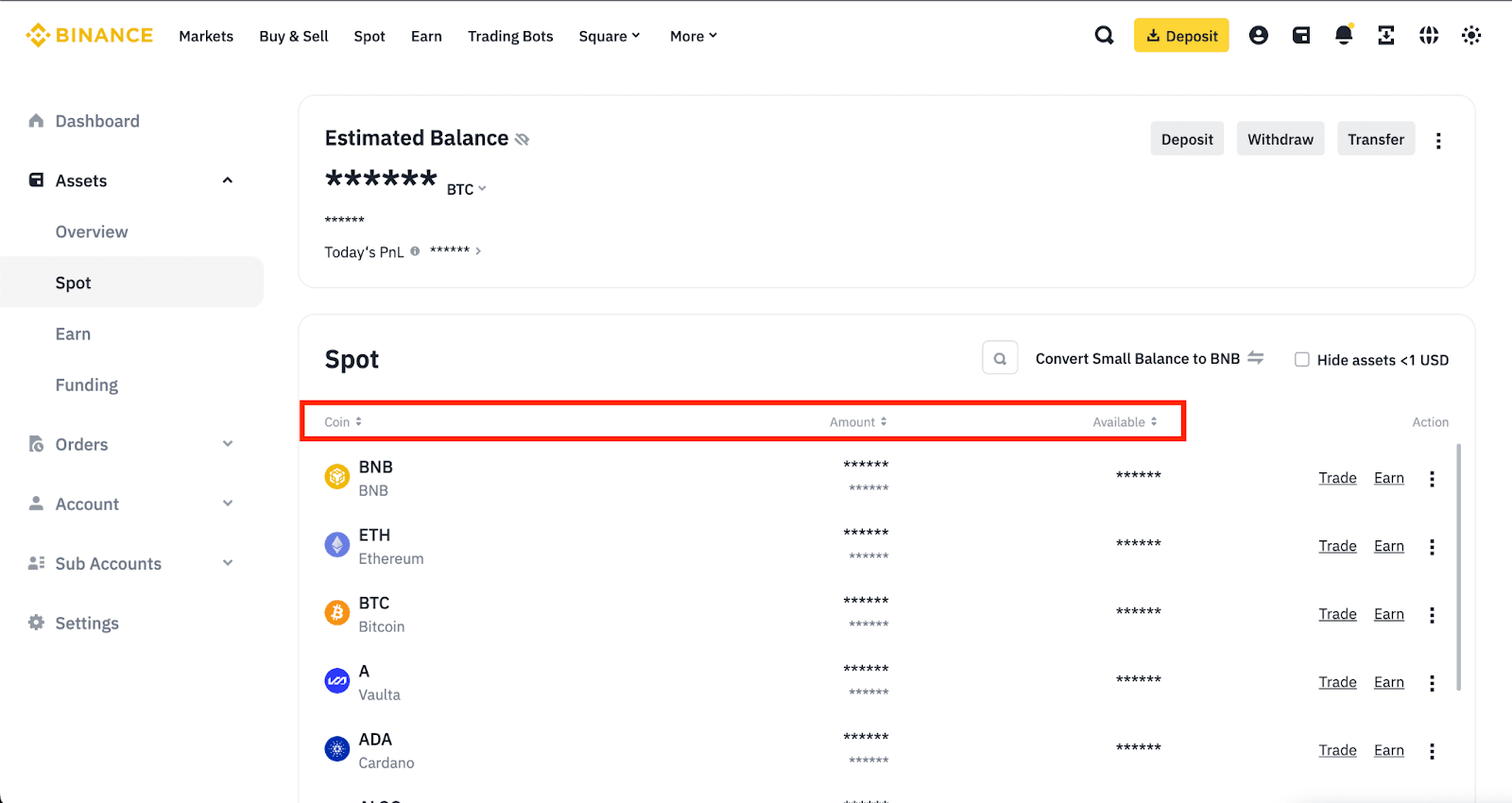The height and width of the screenshot is (803, 1512).
Task: Show the hidden Estimated Balance eye icon
Action: click(522, 139)
